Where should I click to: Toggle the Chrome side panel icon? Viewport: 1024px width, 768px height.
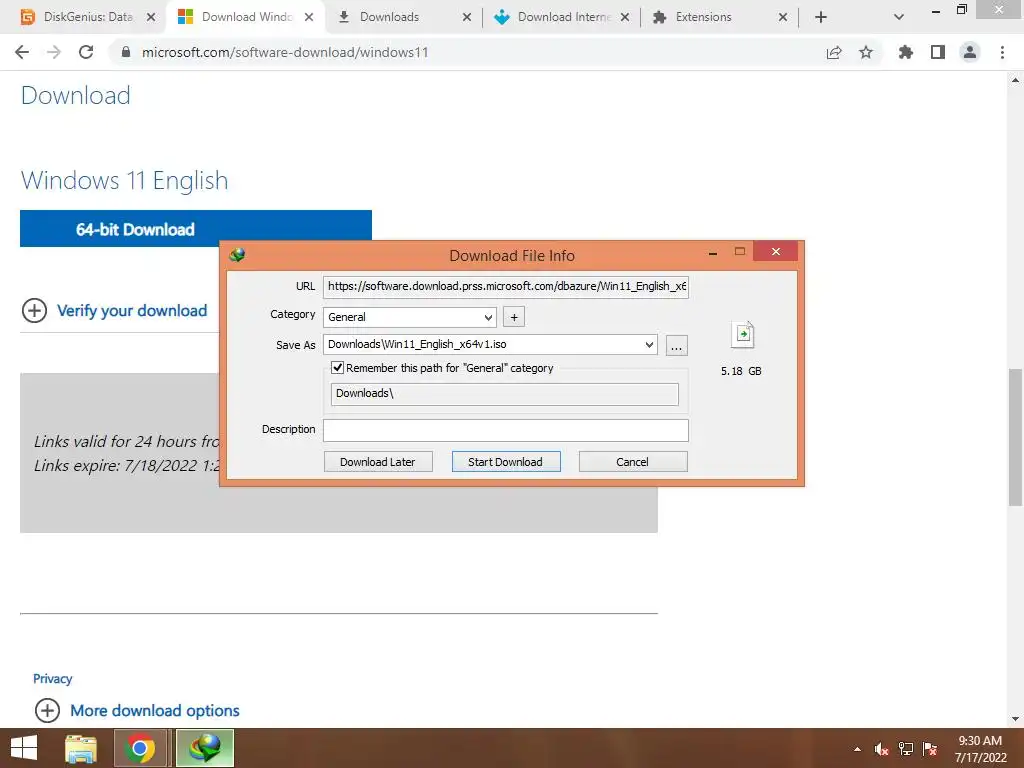[x=938, y=52]
